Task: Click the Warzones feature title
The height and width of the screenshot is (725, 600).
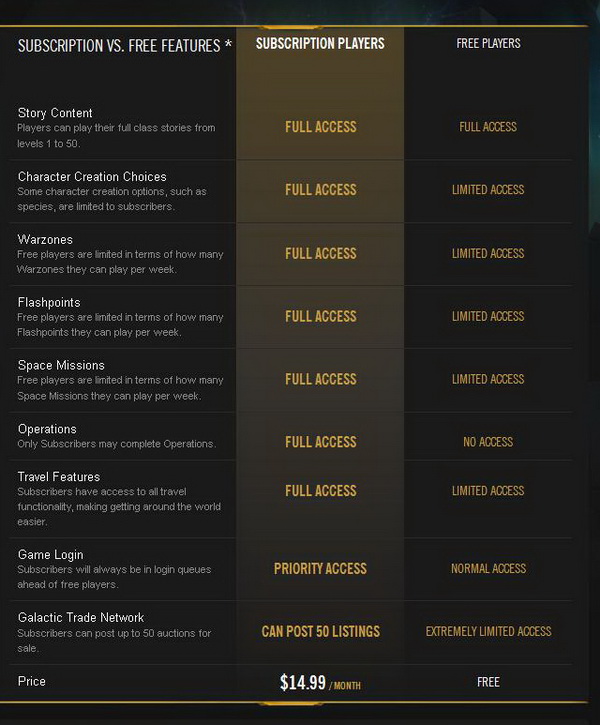Action: 46,240
